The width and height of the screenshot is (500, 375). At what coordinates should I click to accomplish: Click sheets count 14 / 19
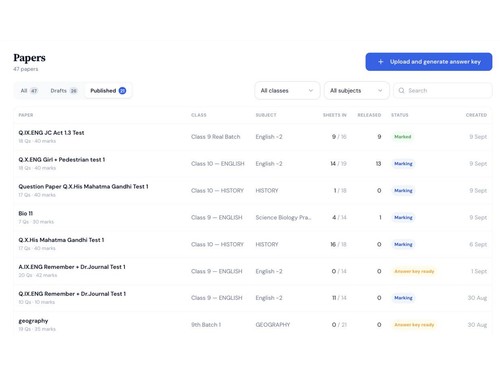tap(338, 164)
